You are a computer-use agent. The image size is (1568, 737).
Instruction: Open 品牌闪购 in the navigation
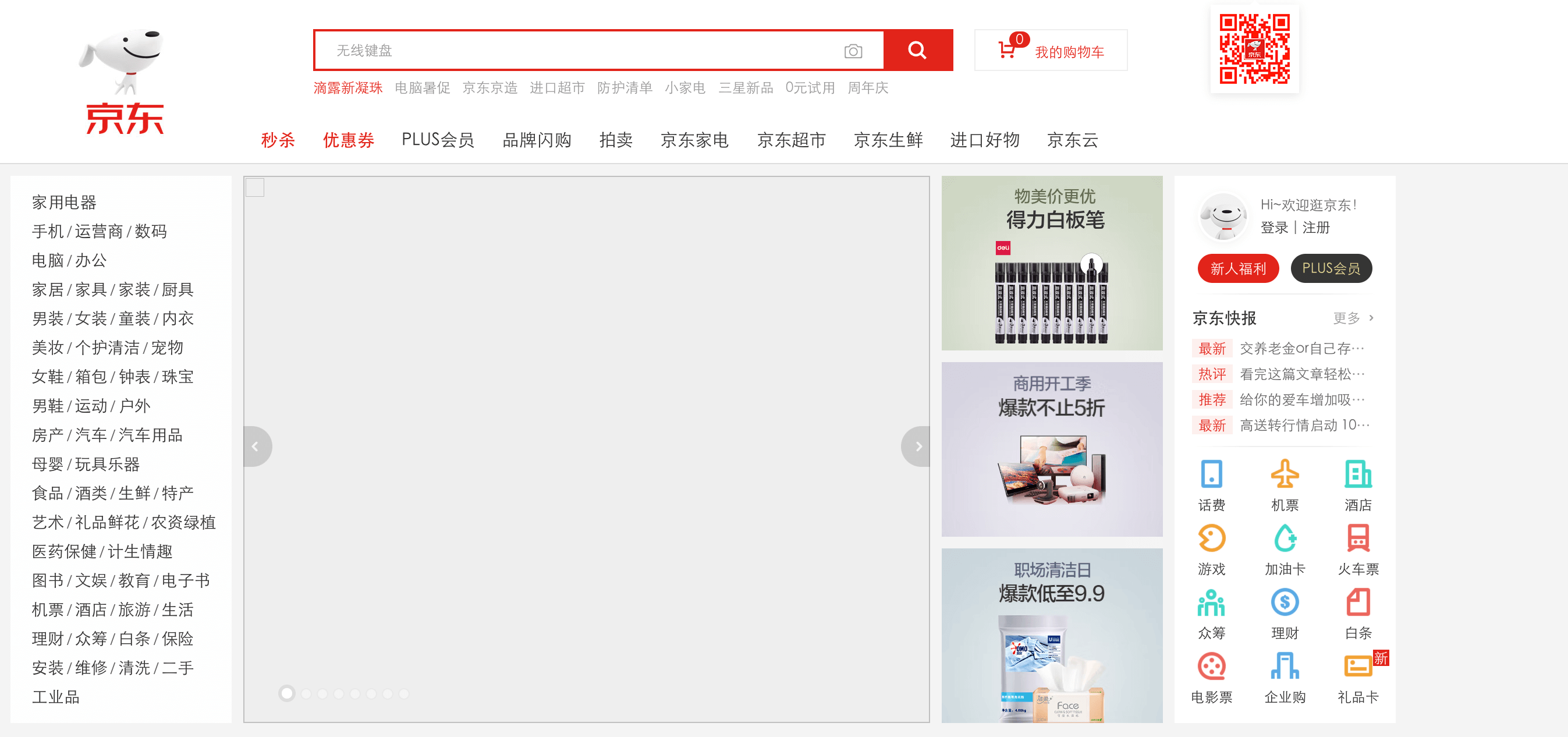tap(537, 140)
